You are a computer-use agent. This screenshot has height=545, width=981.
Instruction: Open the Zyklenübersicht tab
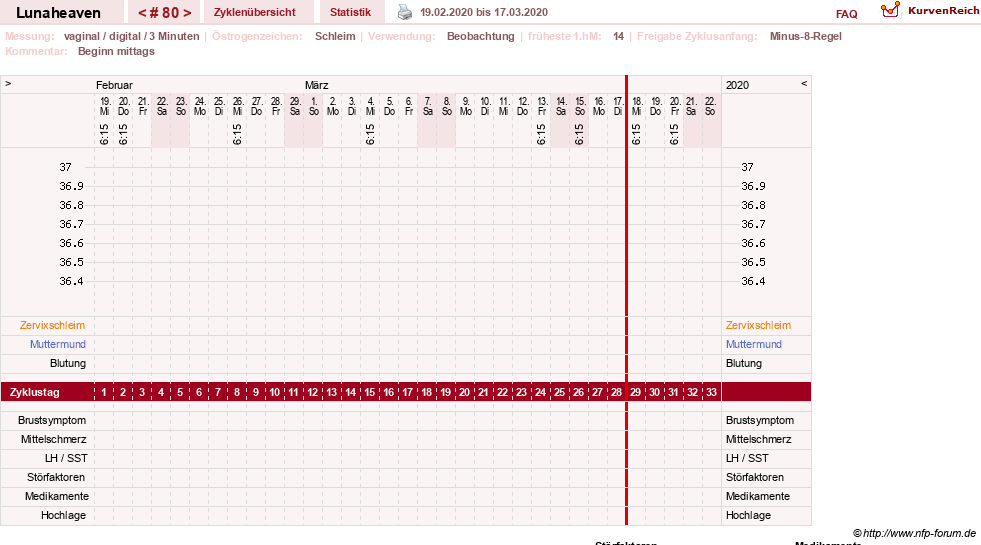[255, 12]
